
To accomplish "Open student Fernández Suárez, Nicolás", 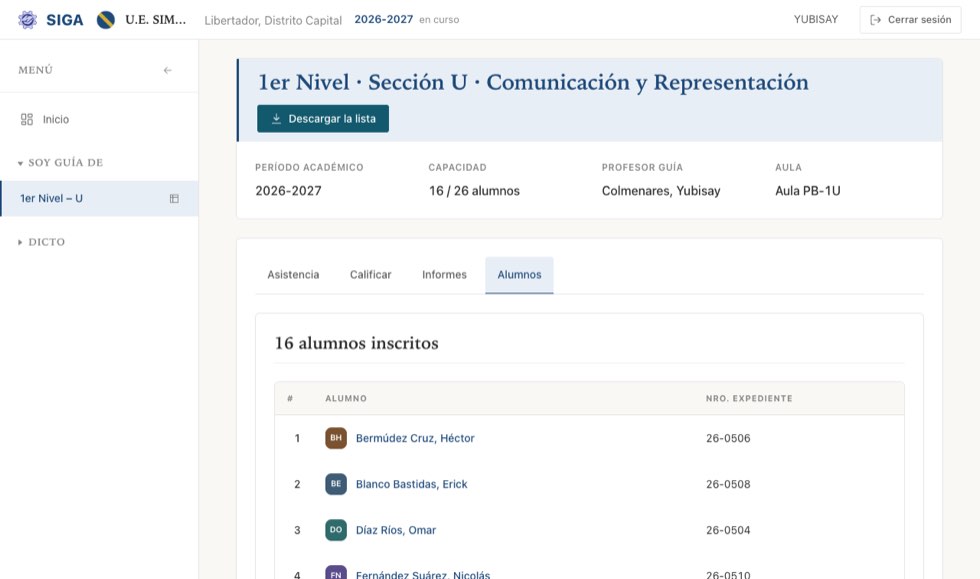I will tap(423, 574).
